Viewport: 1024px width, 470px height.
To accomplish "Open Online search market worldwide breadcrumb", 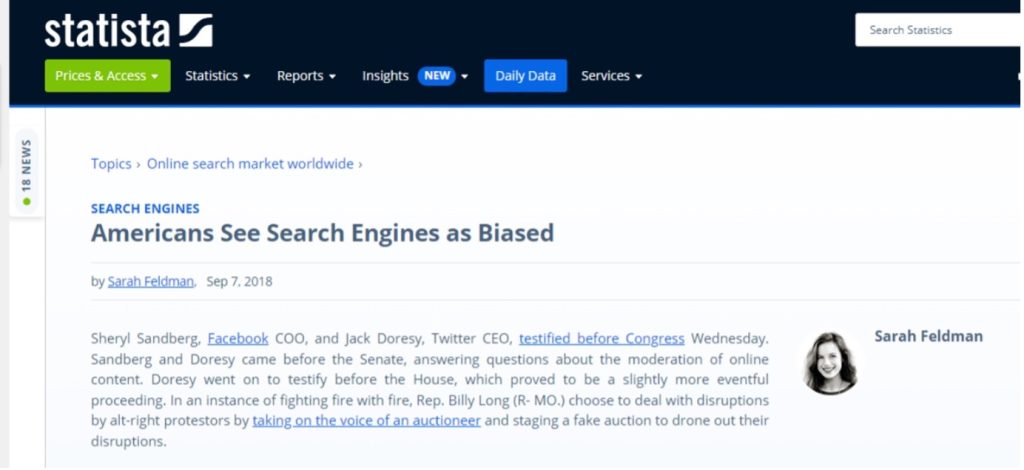I will (250, 164).
